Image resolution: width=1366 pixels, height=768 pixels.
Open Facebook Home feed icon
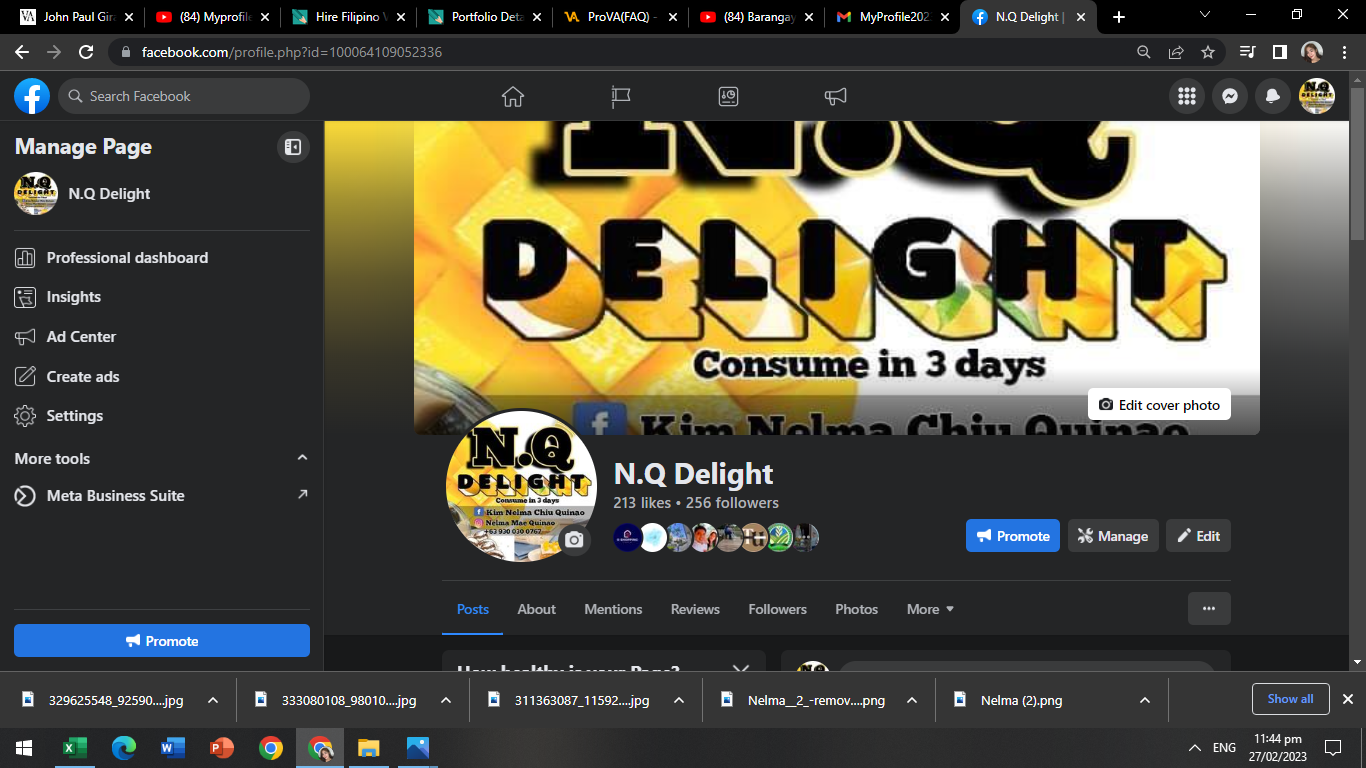[513, 96]
